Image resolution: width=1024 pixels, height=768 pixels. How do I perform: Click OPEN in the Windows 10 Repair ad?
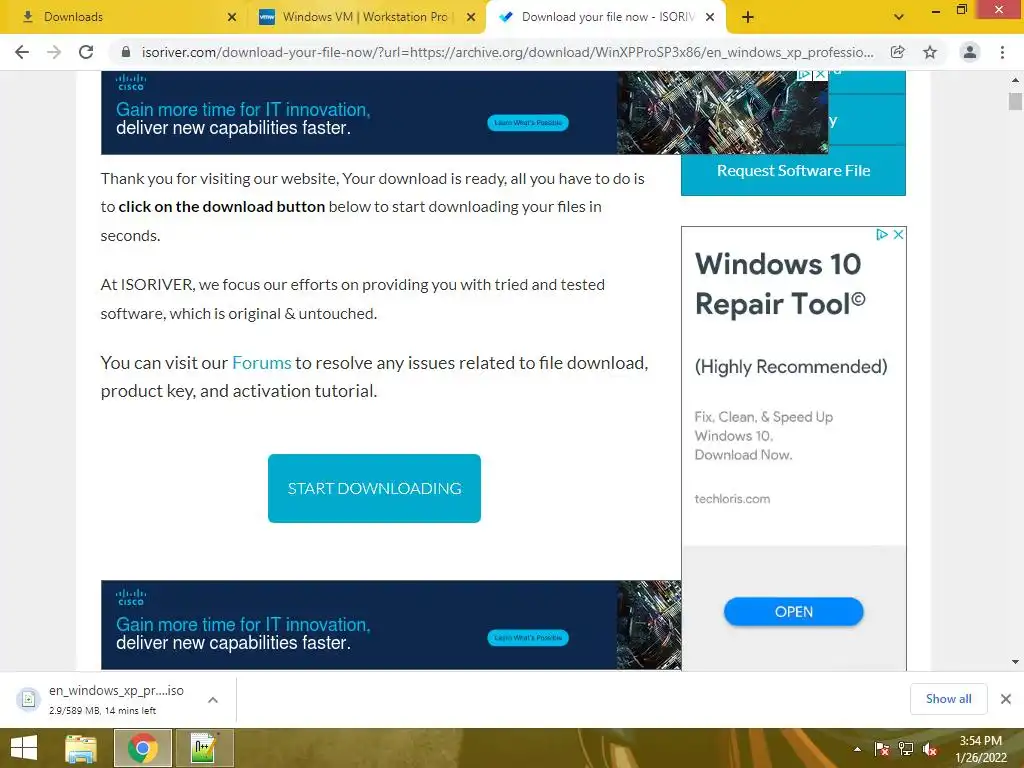[x=793, y=612]
